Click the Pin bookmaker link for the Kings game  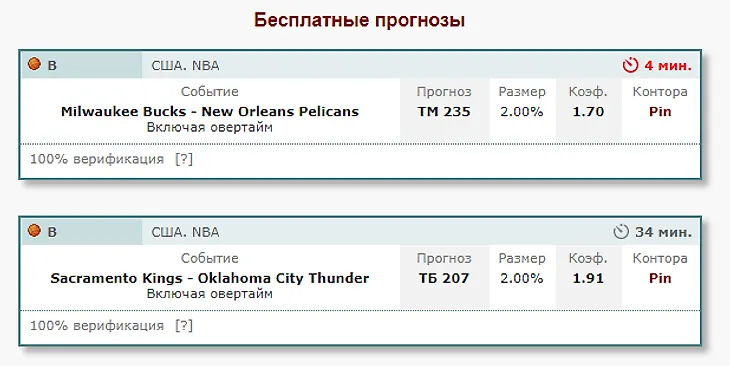point(660,278)
